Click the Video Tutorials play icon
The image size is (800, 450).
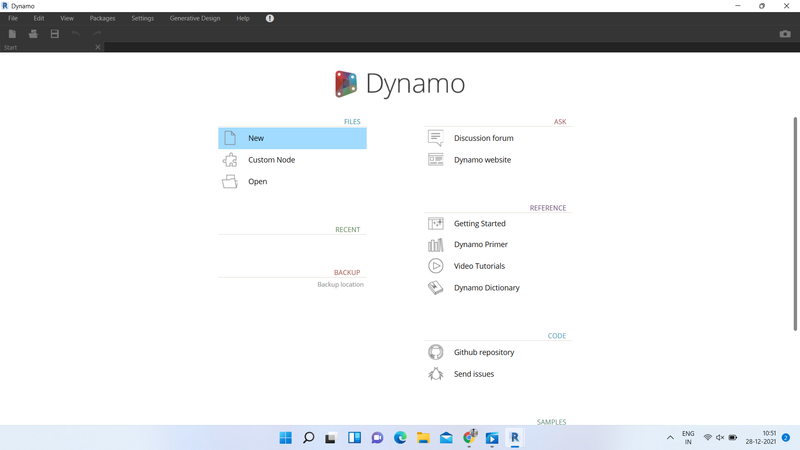pyautogui.click(x=436, y=266)
